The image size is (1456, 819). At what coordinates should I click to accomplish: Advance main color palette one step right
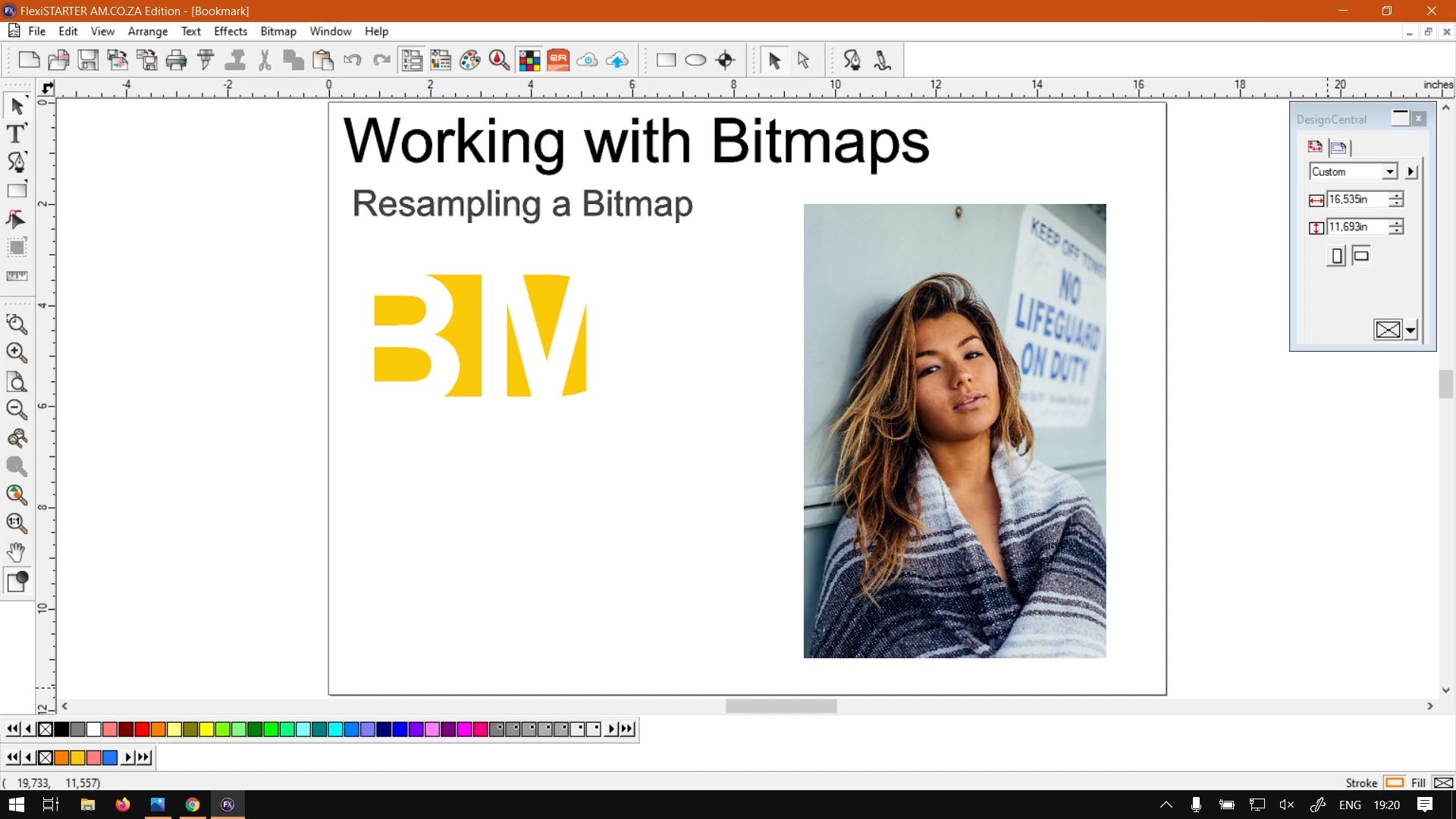click(611, 729)
